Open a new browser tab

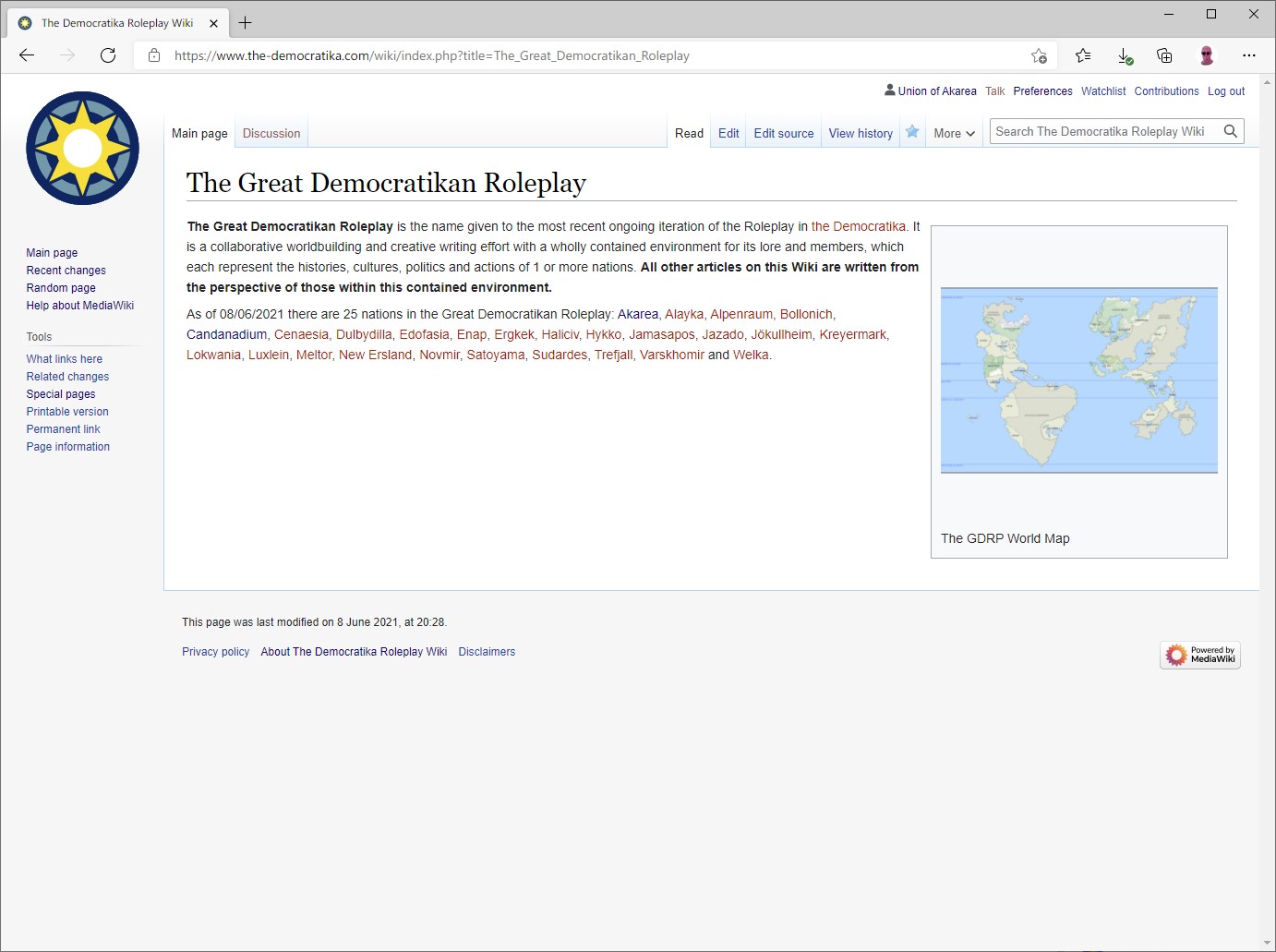point(246,23)
